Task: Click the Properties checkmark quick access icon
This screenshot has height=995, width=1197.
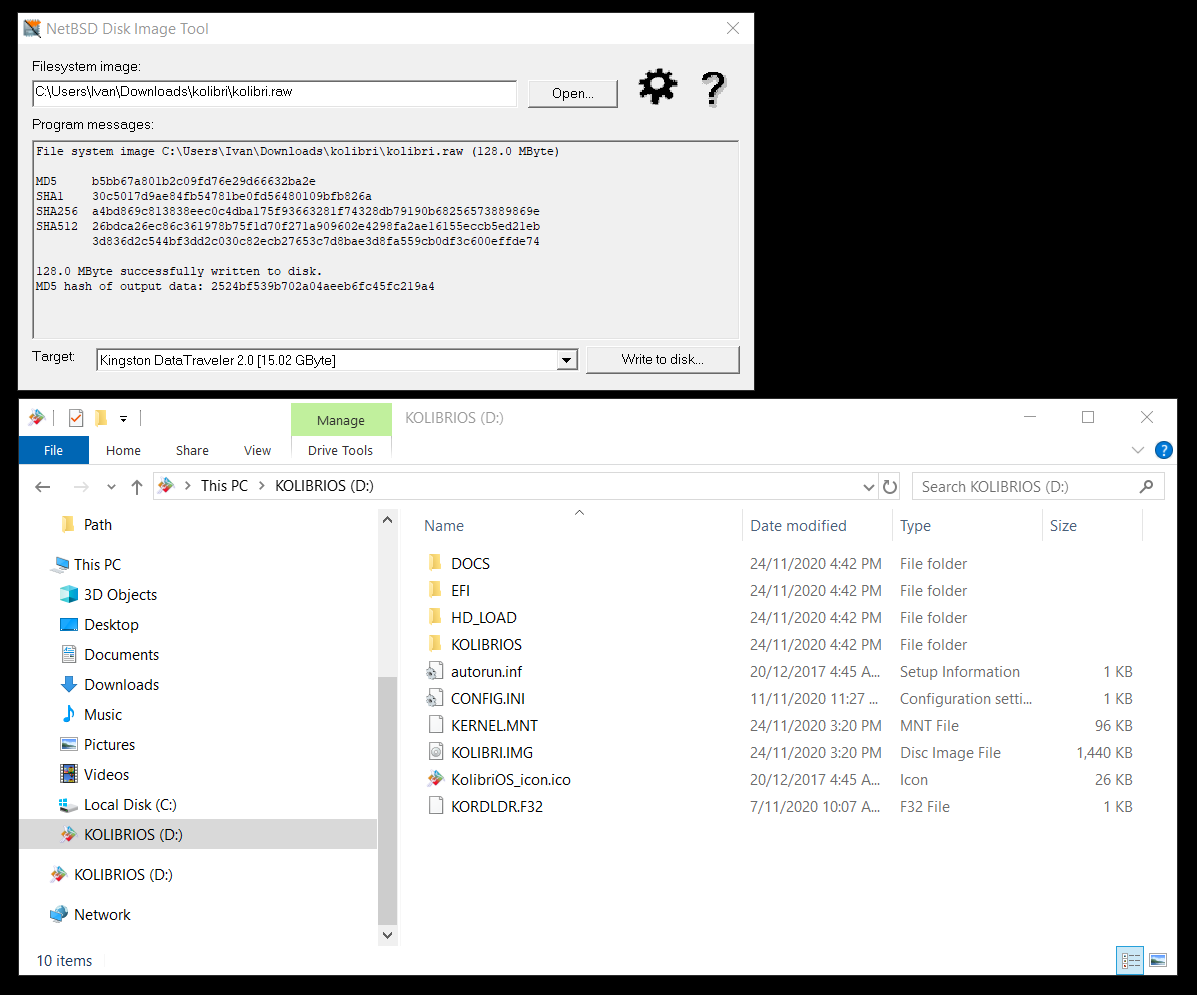Action: point(75,418)
